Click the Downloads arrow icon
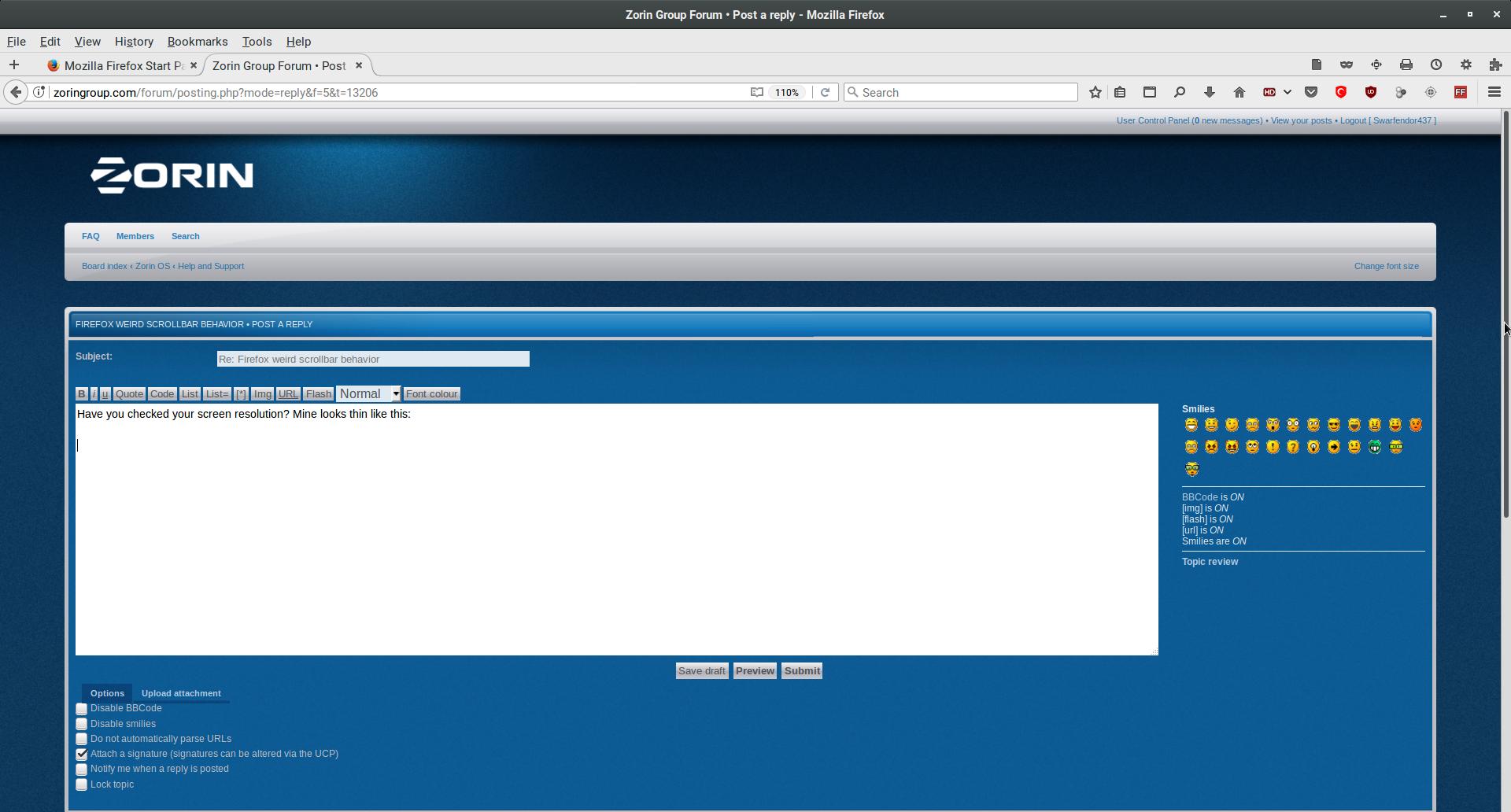 coord(1210,92)
